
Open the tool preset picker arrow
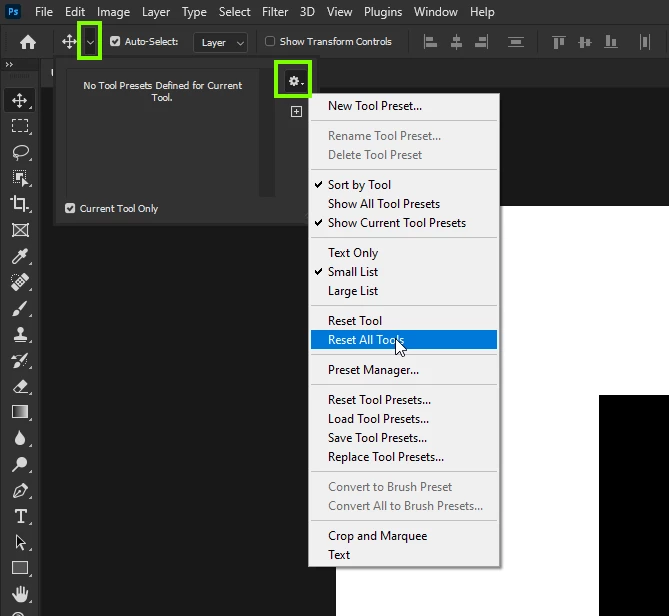point(90,42)
